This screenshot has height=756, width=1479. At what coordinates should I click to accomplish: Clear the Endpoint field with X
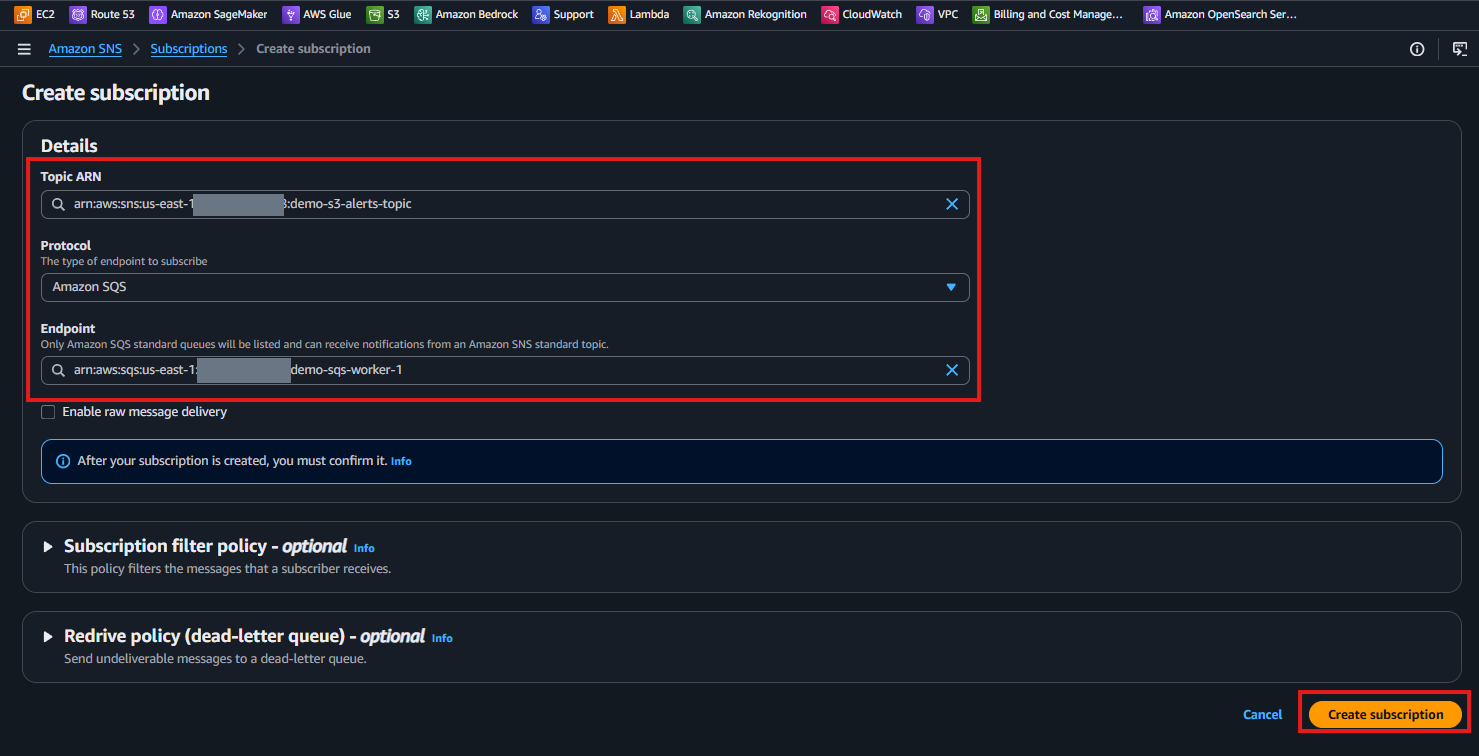[x=952, y=370]
